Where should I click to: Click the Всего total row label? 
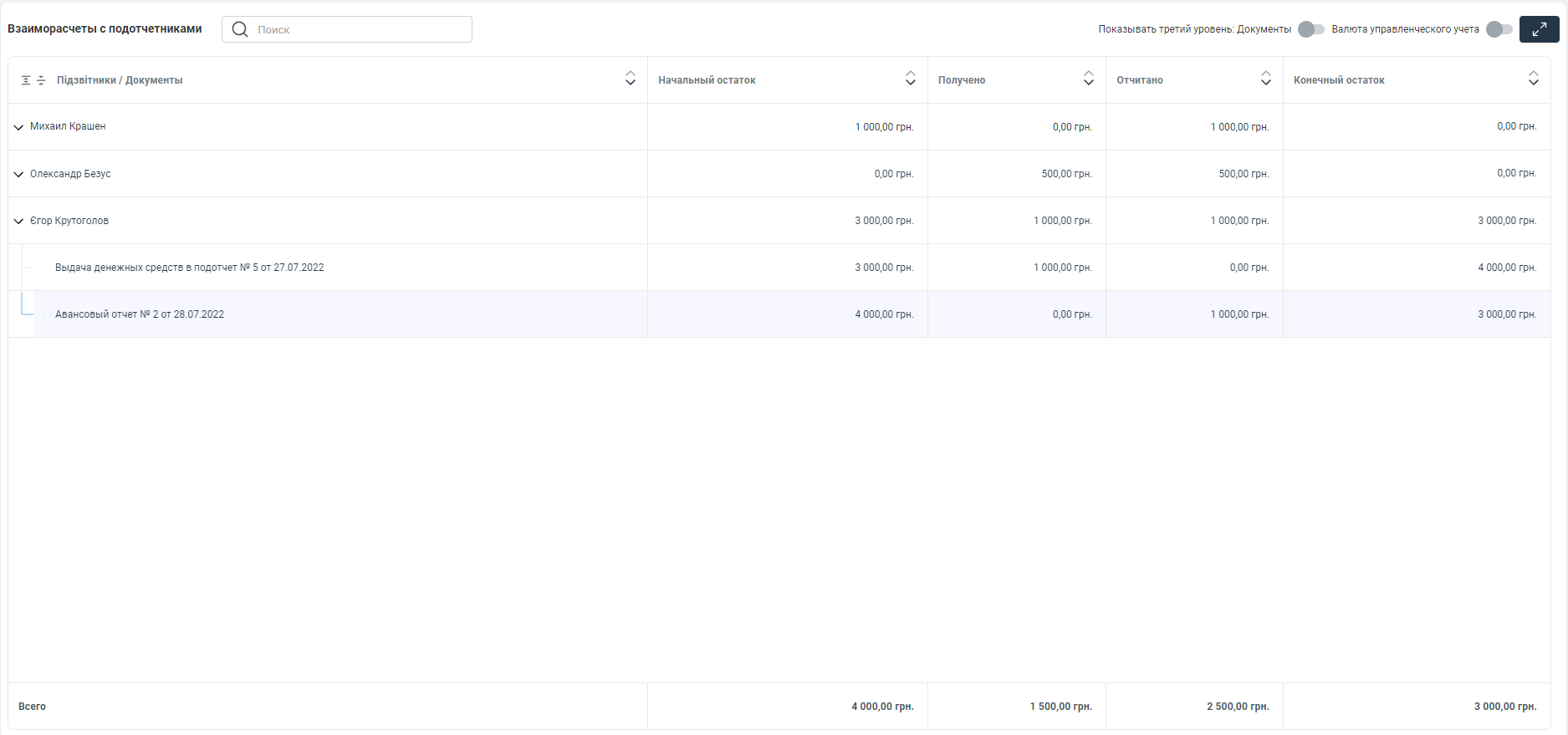[33, 707]
